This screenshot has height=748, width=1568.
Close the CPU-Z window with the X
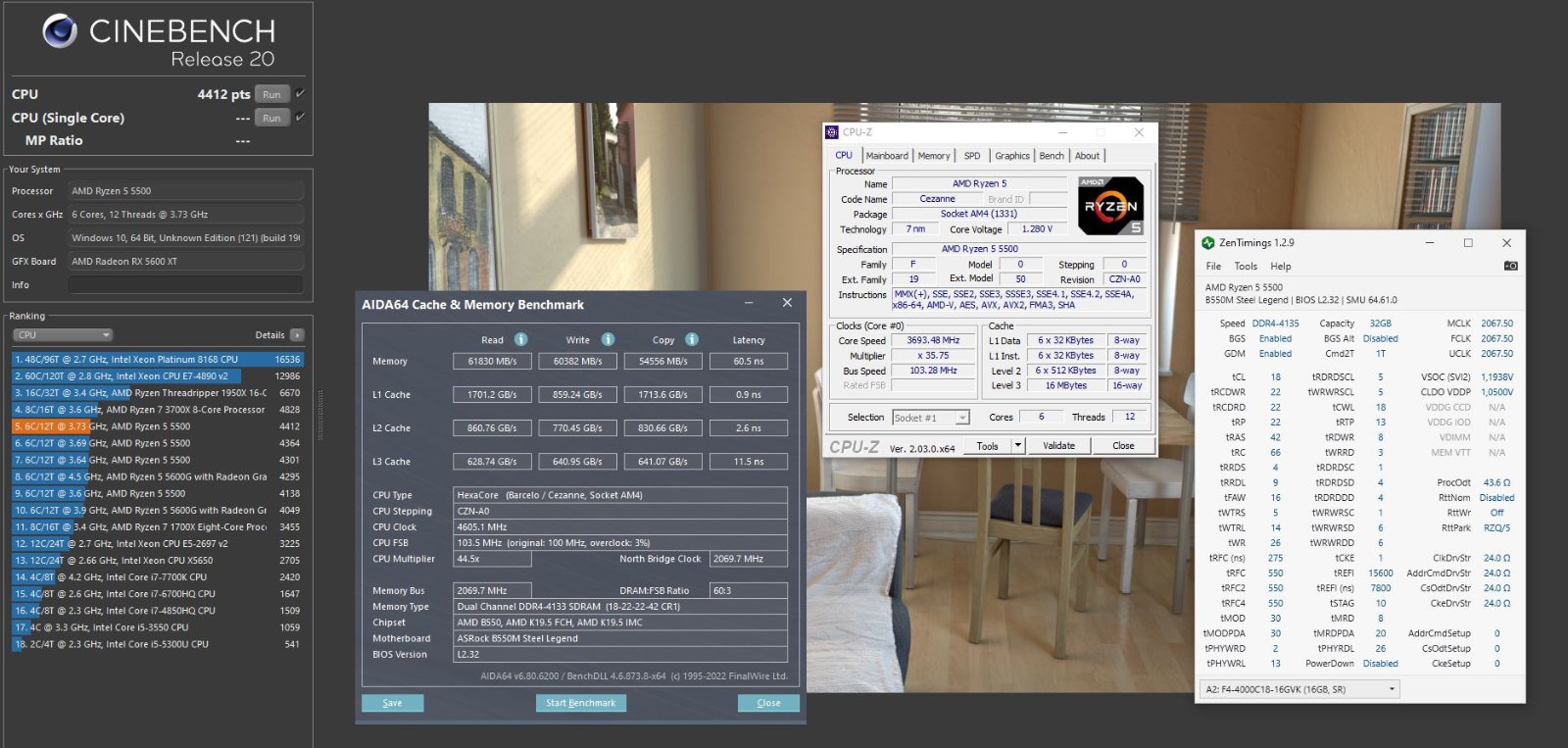point(1139,132)
